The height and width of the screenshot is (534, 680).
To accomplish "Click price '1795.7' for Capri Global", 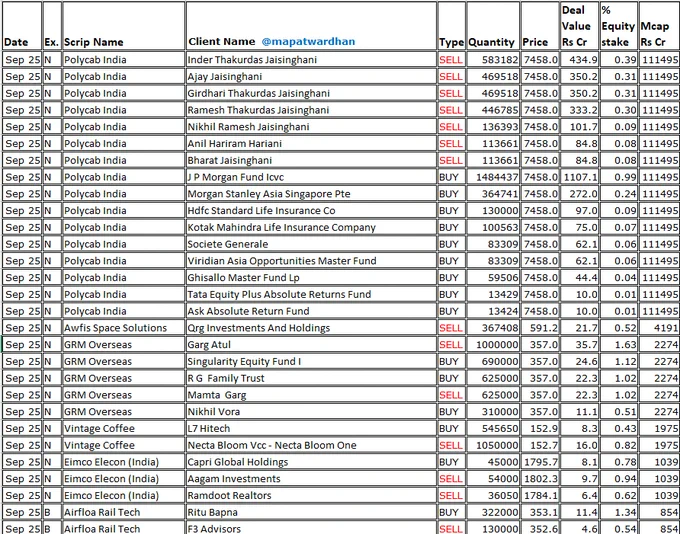I will click(541, 462).
